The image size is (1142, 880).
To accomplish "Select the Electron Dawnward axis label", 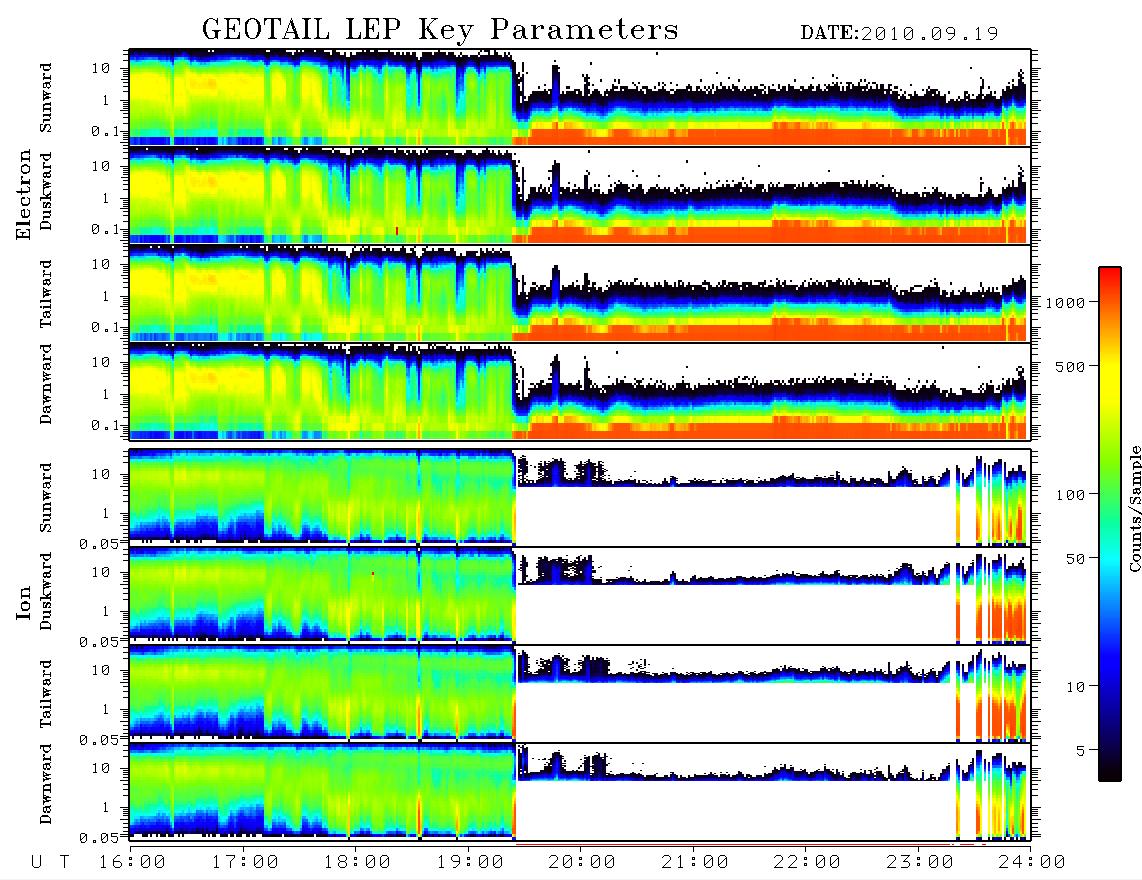I will click(46, 384).
